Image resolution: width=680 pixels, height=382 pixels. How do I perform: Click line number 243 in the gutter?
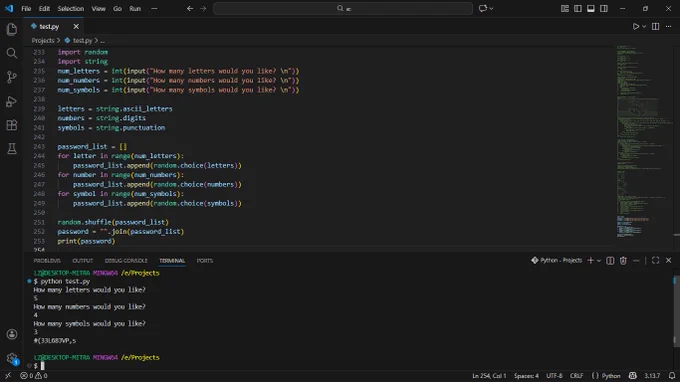(39, 147)
